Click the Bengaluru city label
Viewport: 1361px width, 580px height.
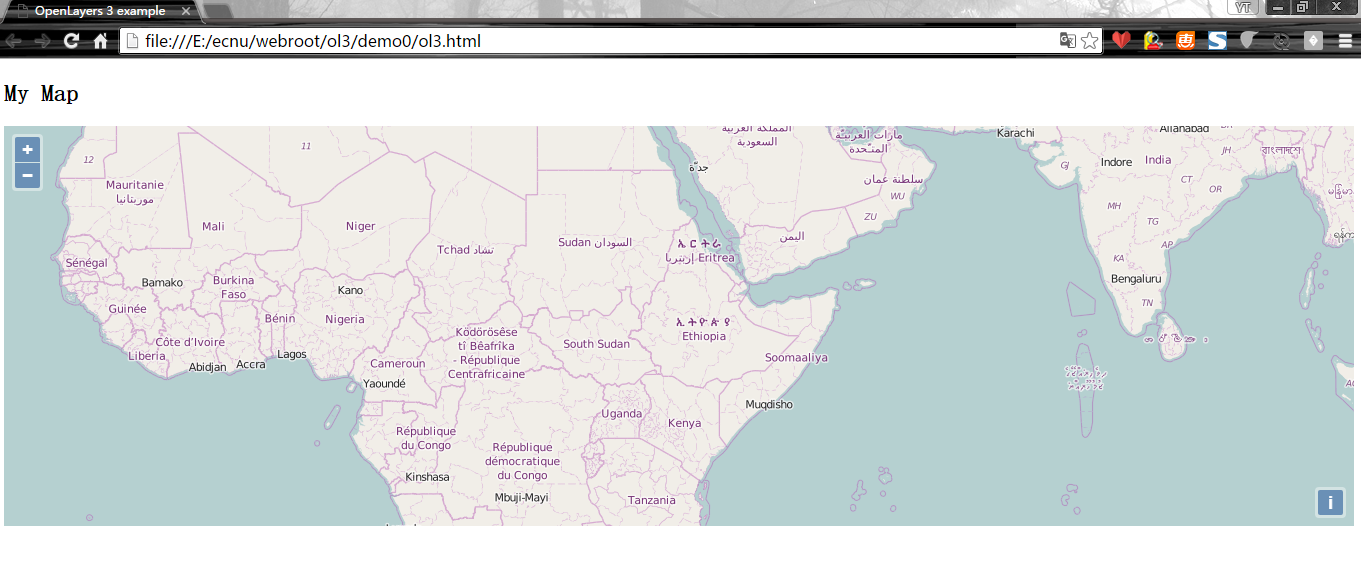pos(1136,278)
